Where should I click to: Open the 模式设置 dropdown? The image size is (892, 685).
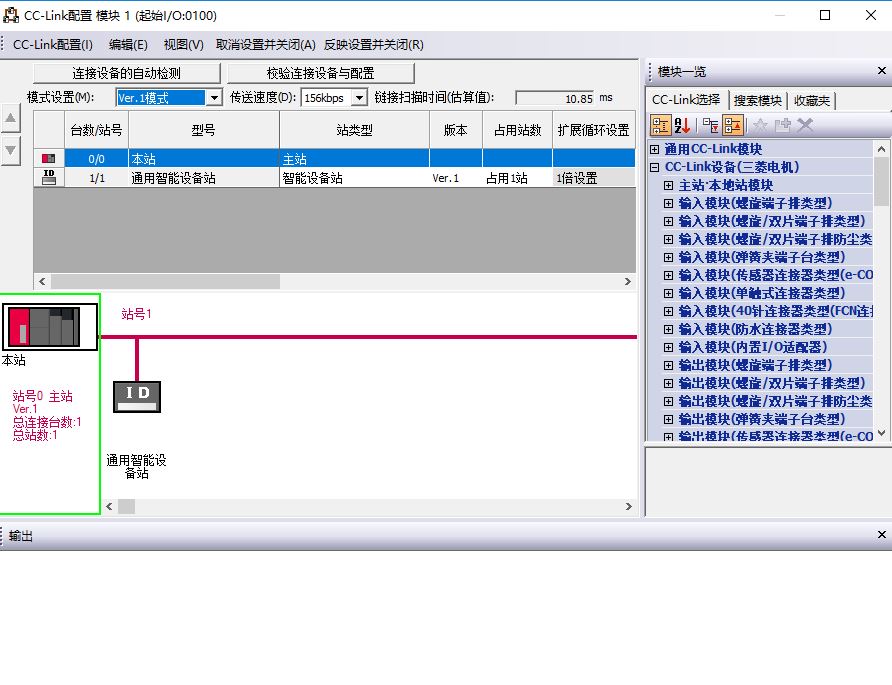[x=214, y=98]
